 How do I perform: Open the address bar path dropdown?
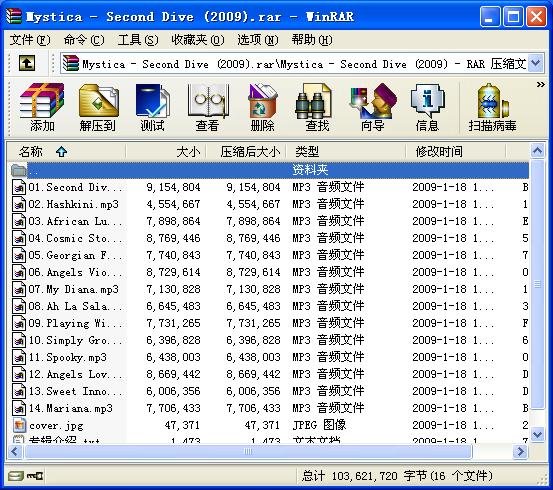(x=535, y=63)
